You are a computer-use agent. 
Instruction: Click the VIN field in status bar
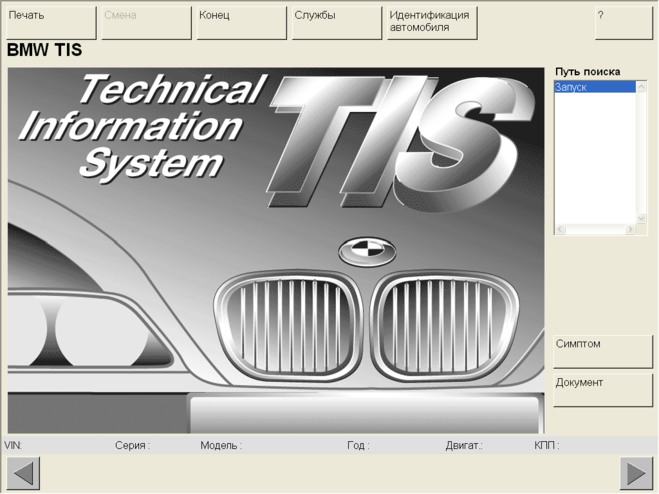[14, 445]
